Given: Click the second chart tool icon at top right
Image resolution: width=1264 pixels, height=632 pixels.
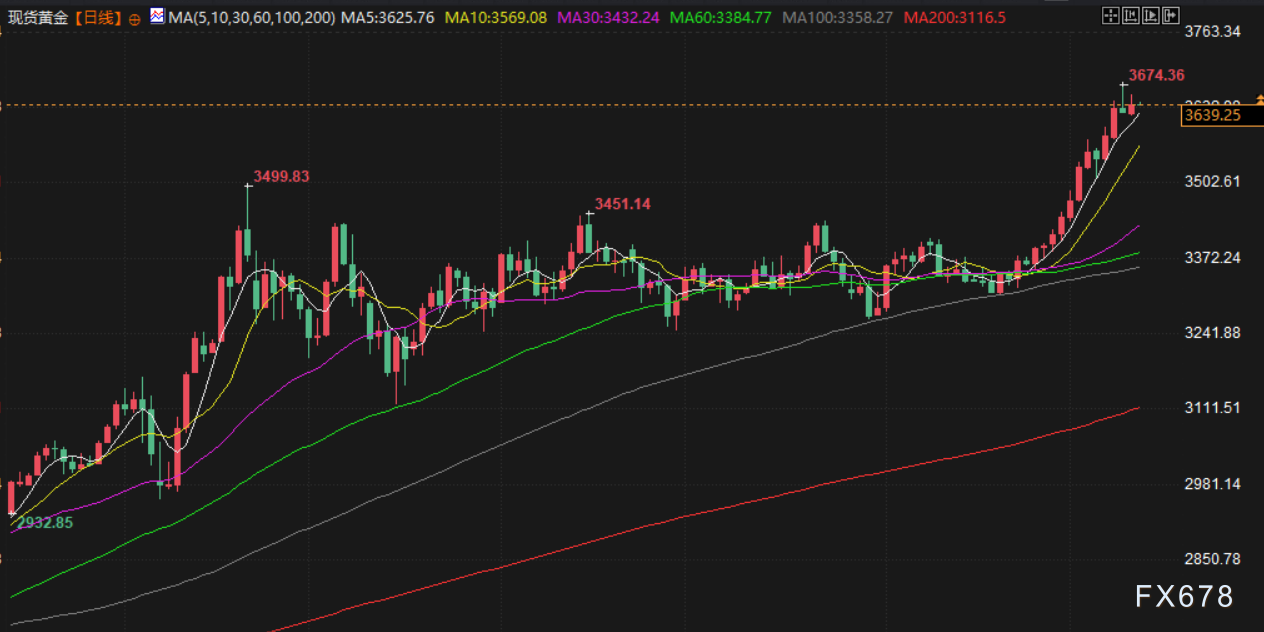Looking at the screenshot, I should tap(1130, 16).
